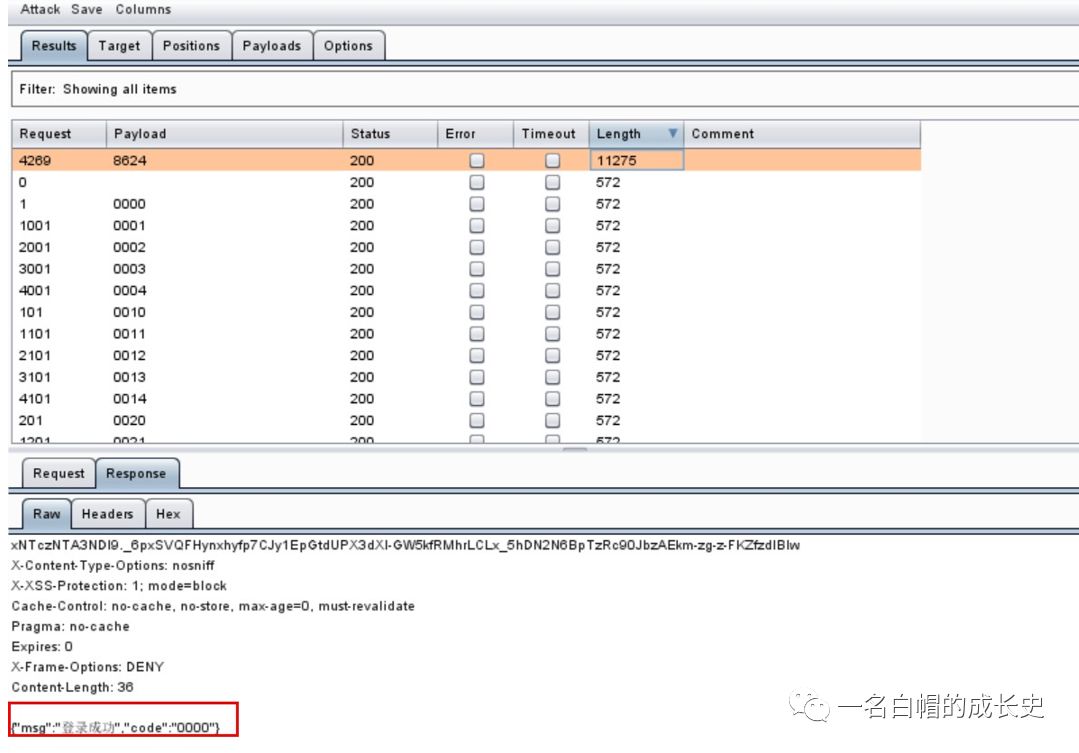Sort by the Payload column header
Image resolution: width=1079 pixels, height=753 pixels.
coord(224,134)
